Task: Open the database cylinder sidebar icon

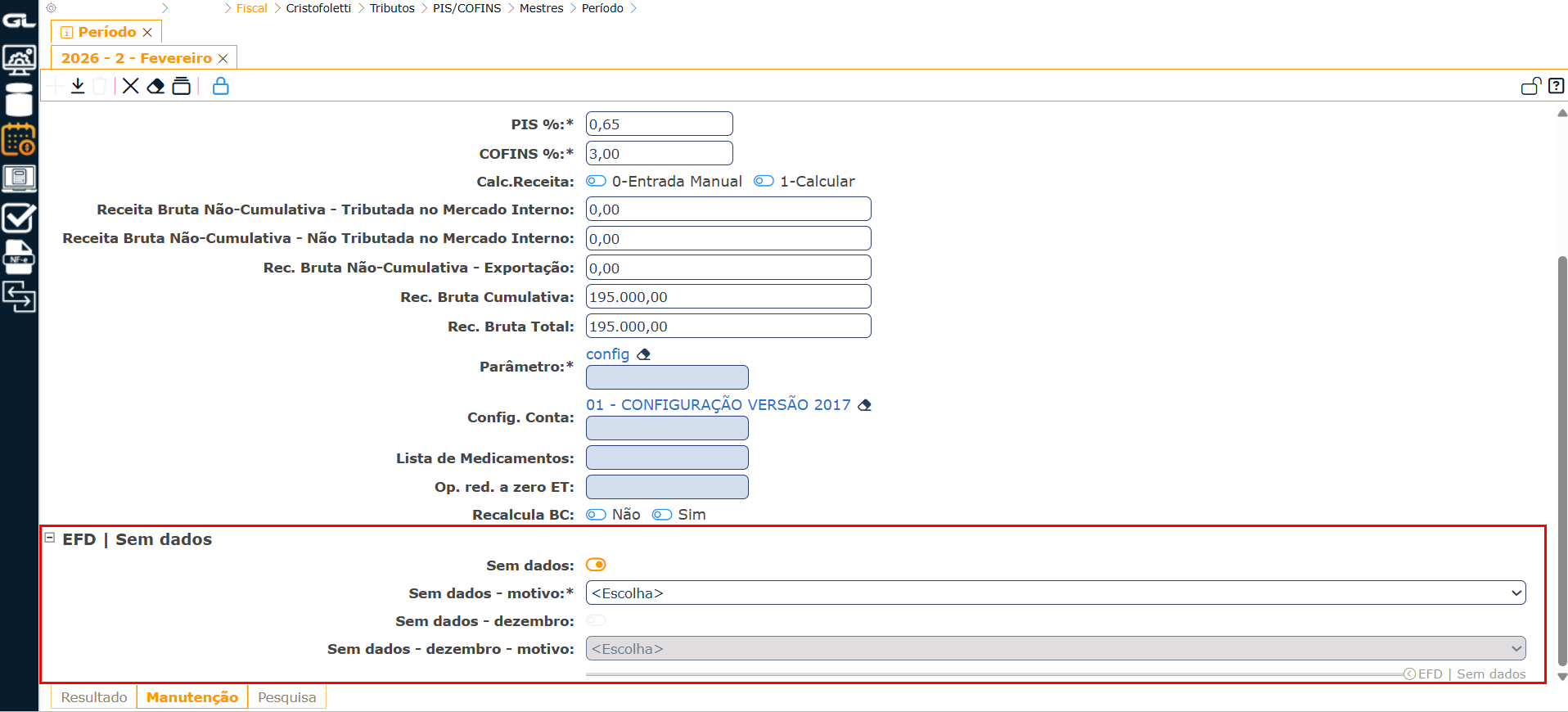Action: point(19,100)
